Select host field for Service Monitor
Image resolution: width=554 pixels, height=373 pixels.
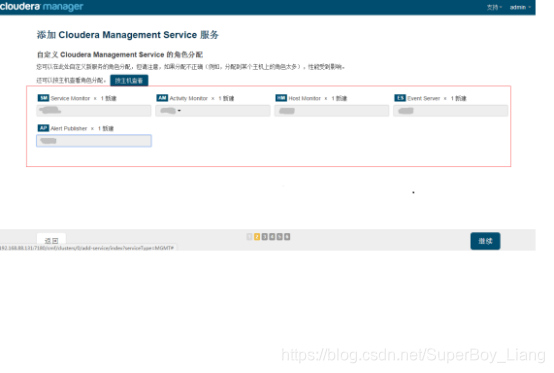(94, 111)
